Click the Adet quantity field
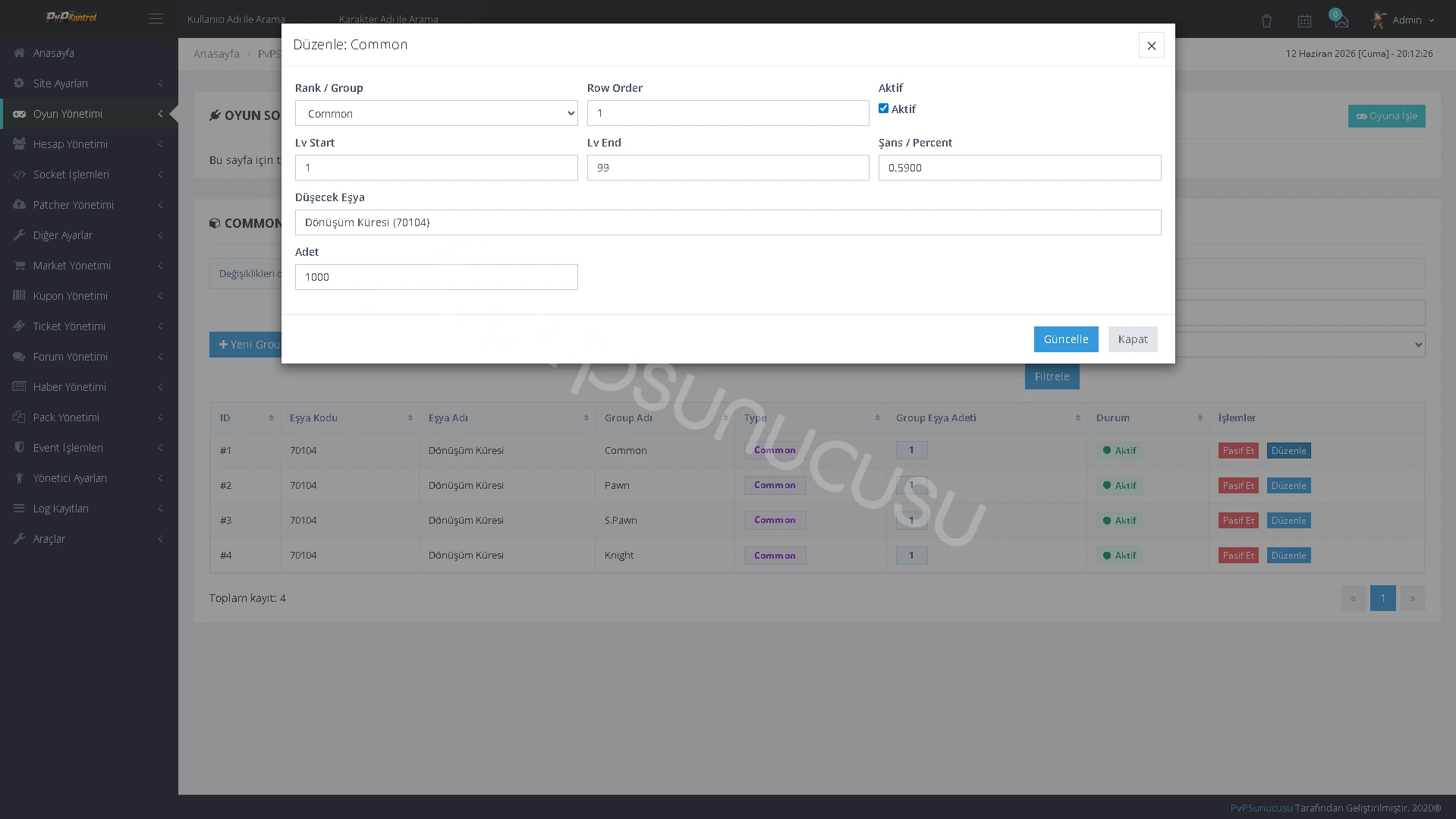This screenshot has width=1456, height=819. pyautogui.click(x=436, y=277)
